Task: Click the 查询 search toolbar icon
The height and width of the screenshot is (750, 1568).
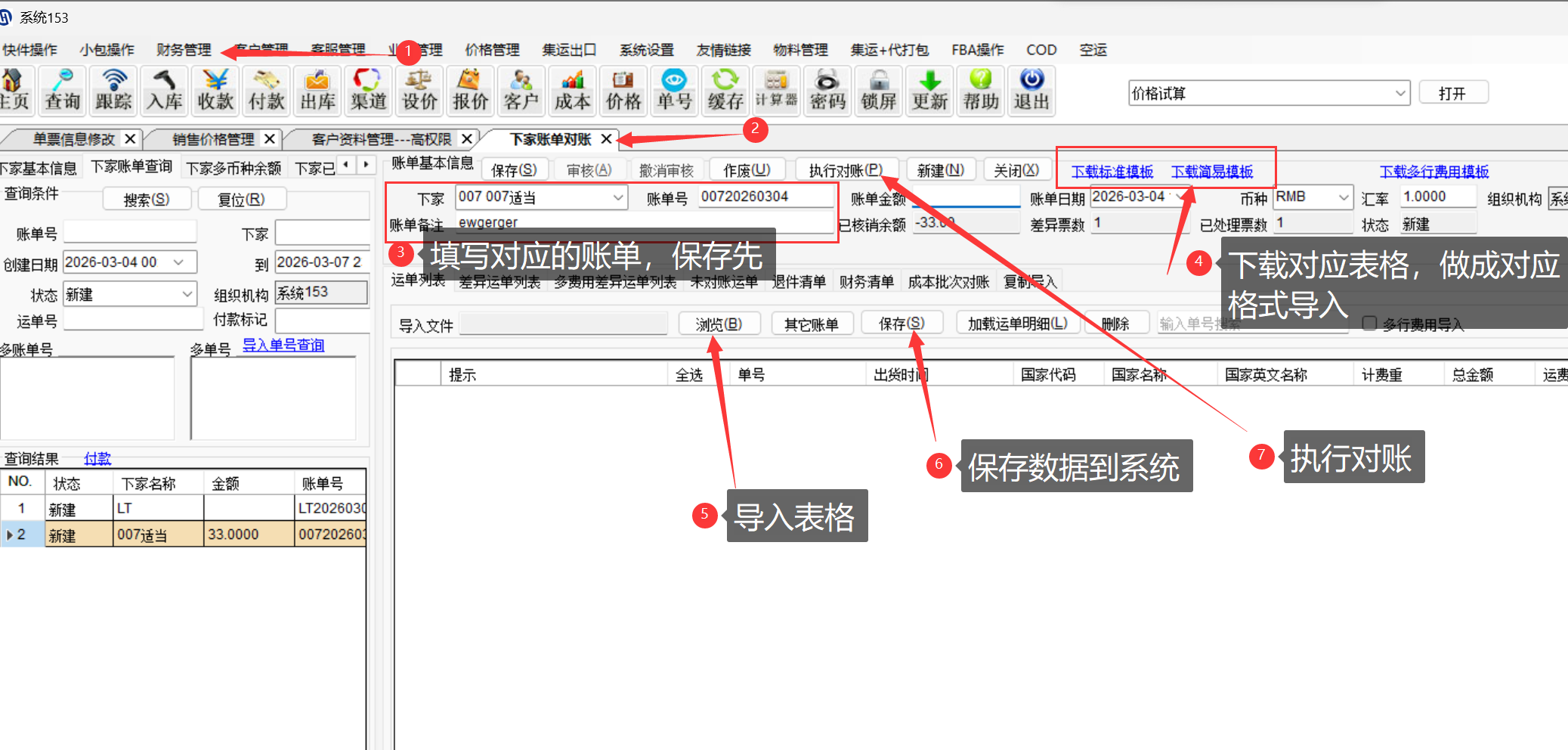Action: click(63, 91)
